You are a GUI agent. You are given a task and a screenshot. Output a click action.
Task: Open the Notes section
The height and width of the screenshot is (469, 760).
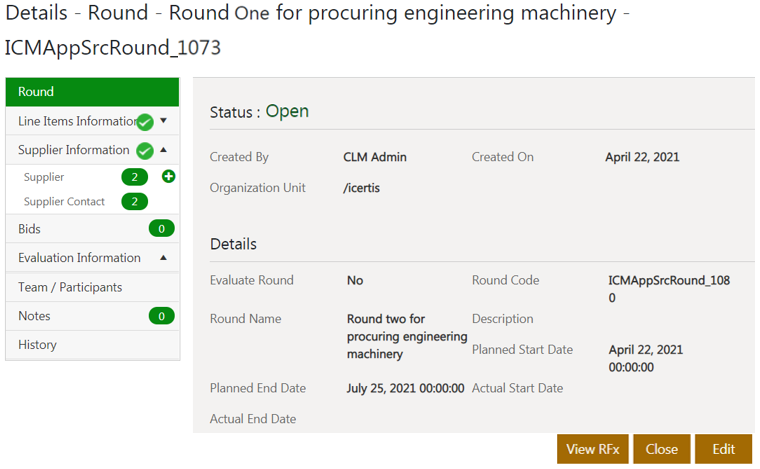click(x=34, y=316)
